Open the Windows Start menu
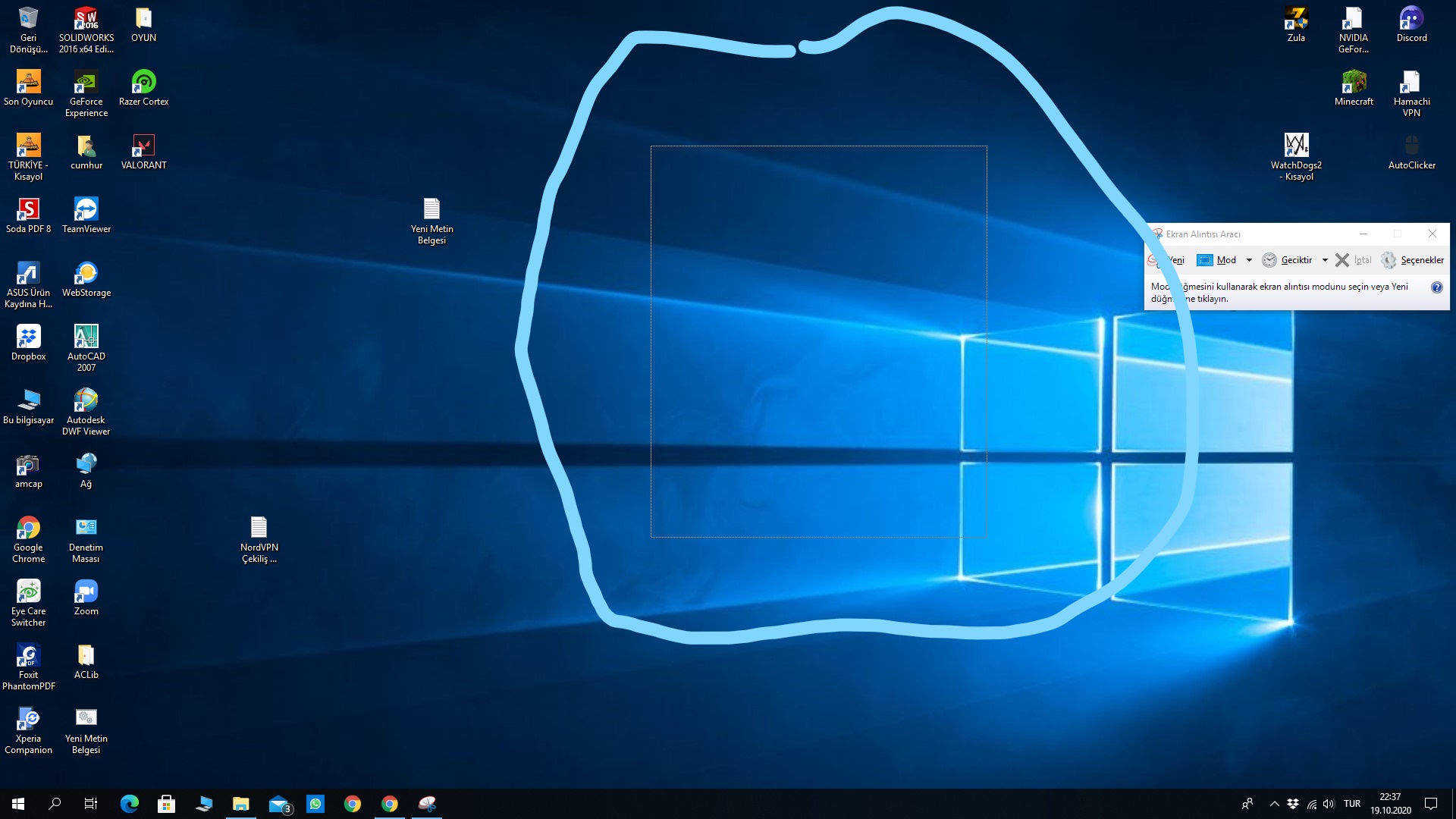Screen dimensions: 1456x819 [18, 804]
